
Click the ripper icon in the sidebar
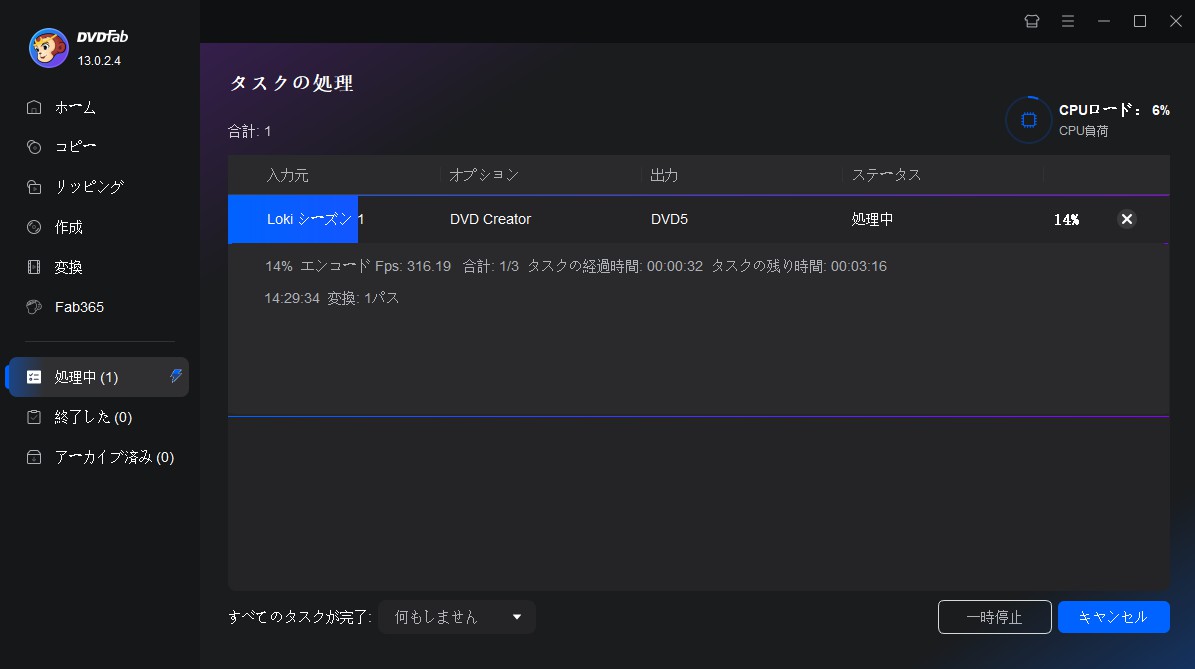pyautogui.click(x=34, y=187)
